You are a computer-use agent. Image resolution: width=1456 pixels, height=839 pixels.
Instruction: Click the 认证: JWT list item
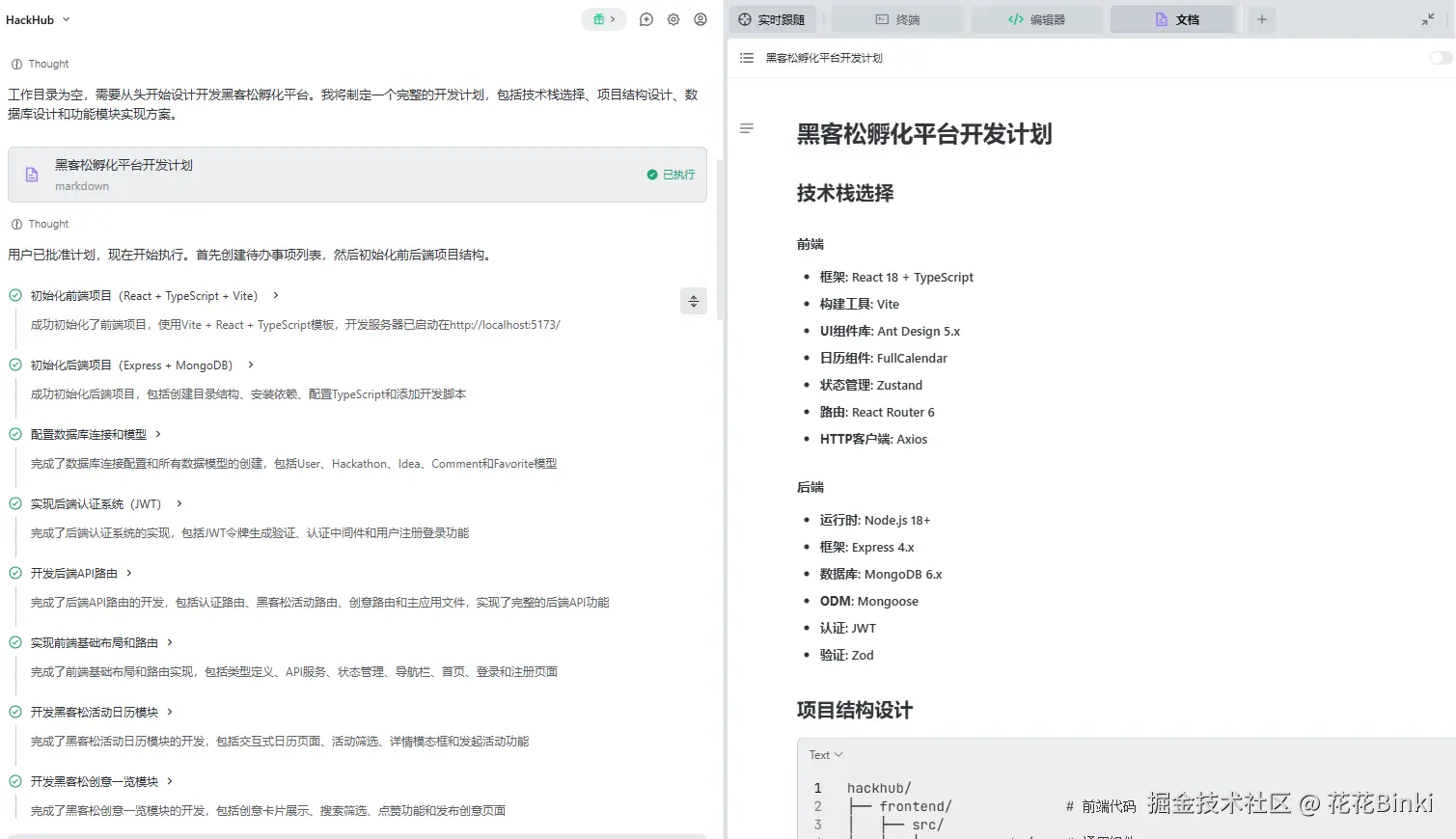tap(848, 628)
